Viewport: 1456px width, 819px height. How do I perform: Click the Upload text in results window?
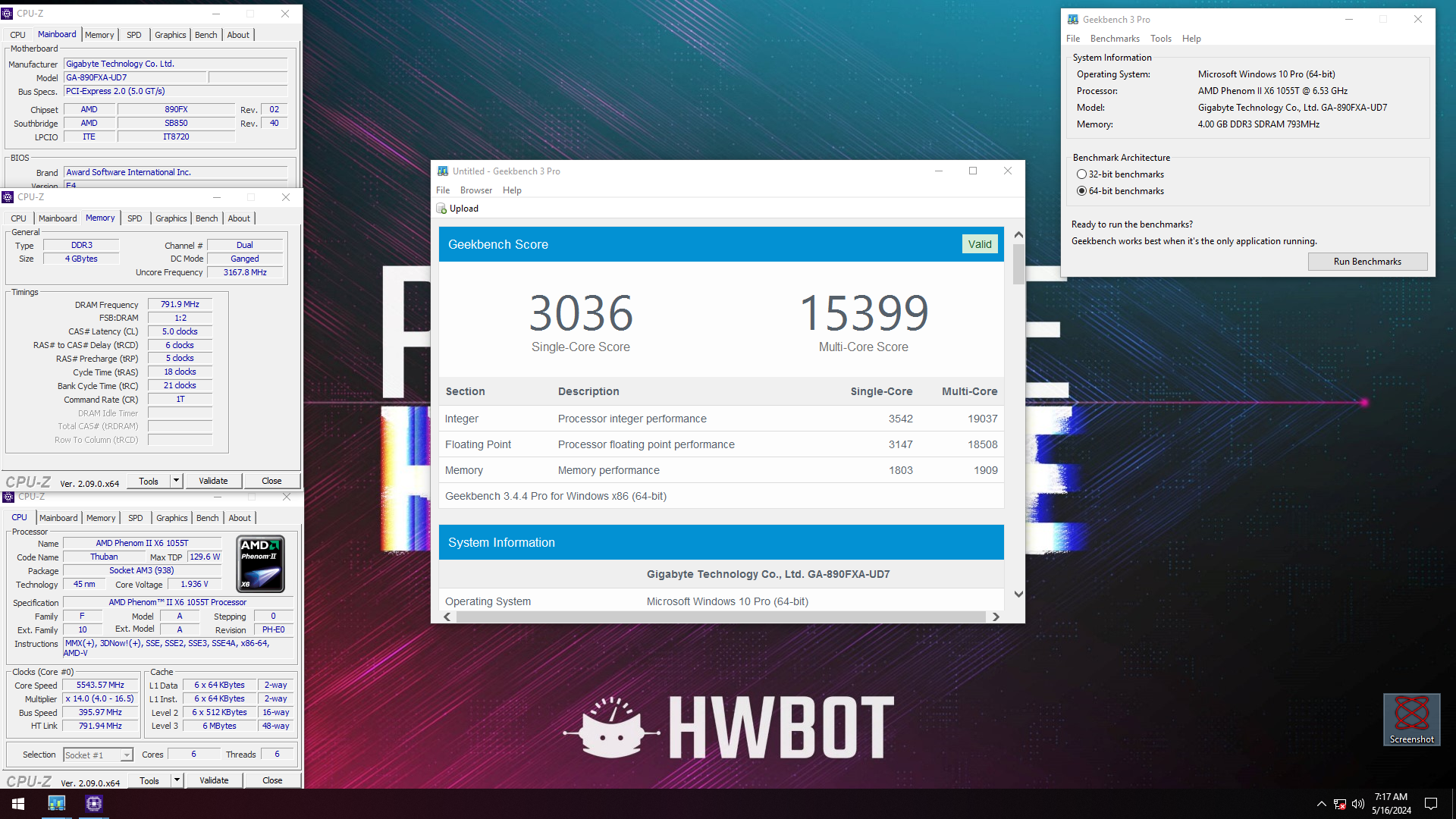[x=464, y=209]
